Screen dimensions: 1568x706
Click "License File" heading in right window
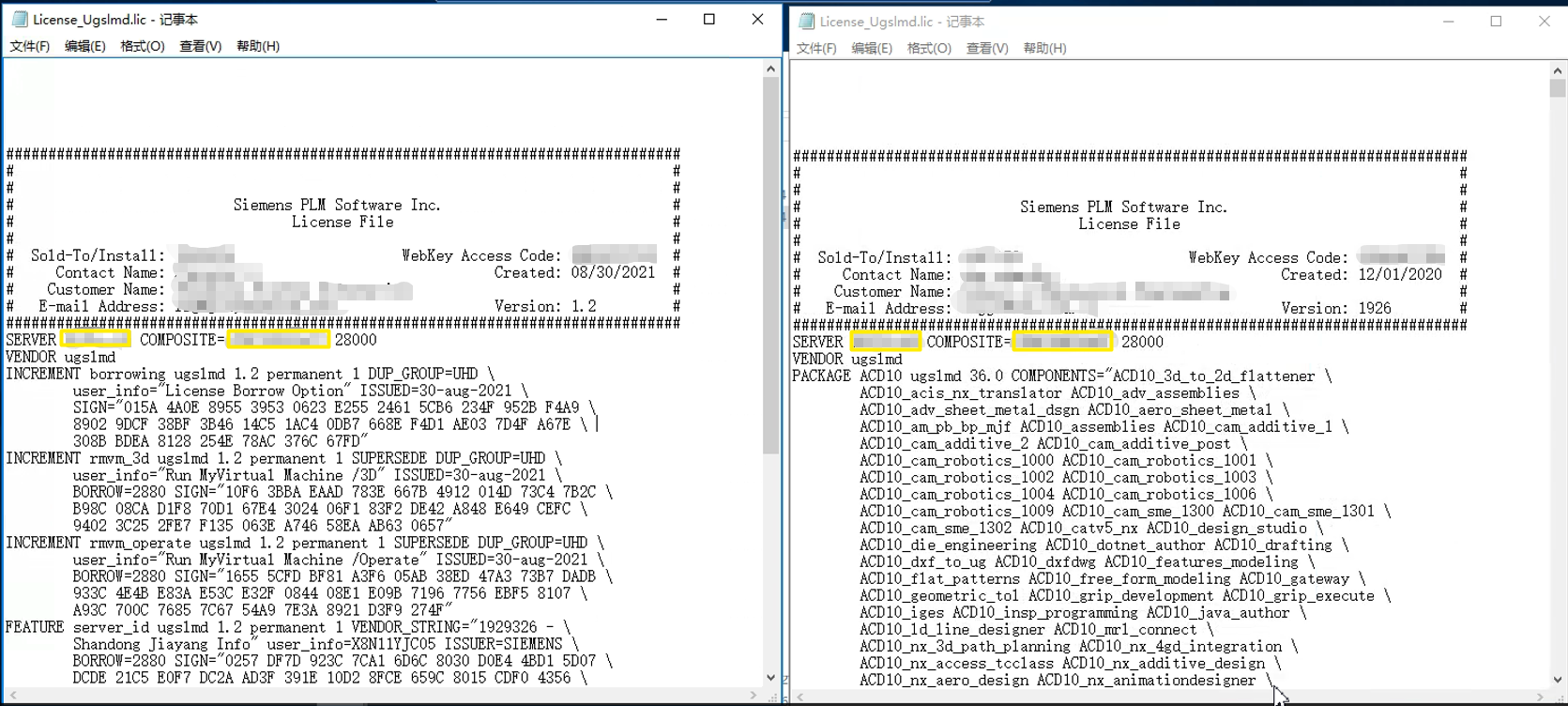[x=1130, y=223]
